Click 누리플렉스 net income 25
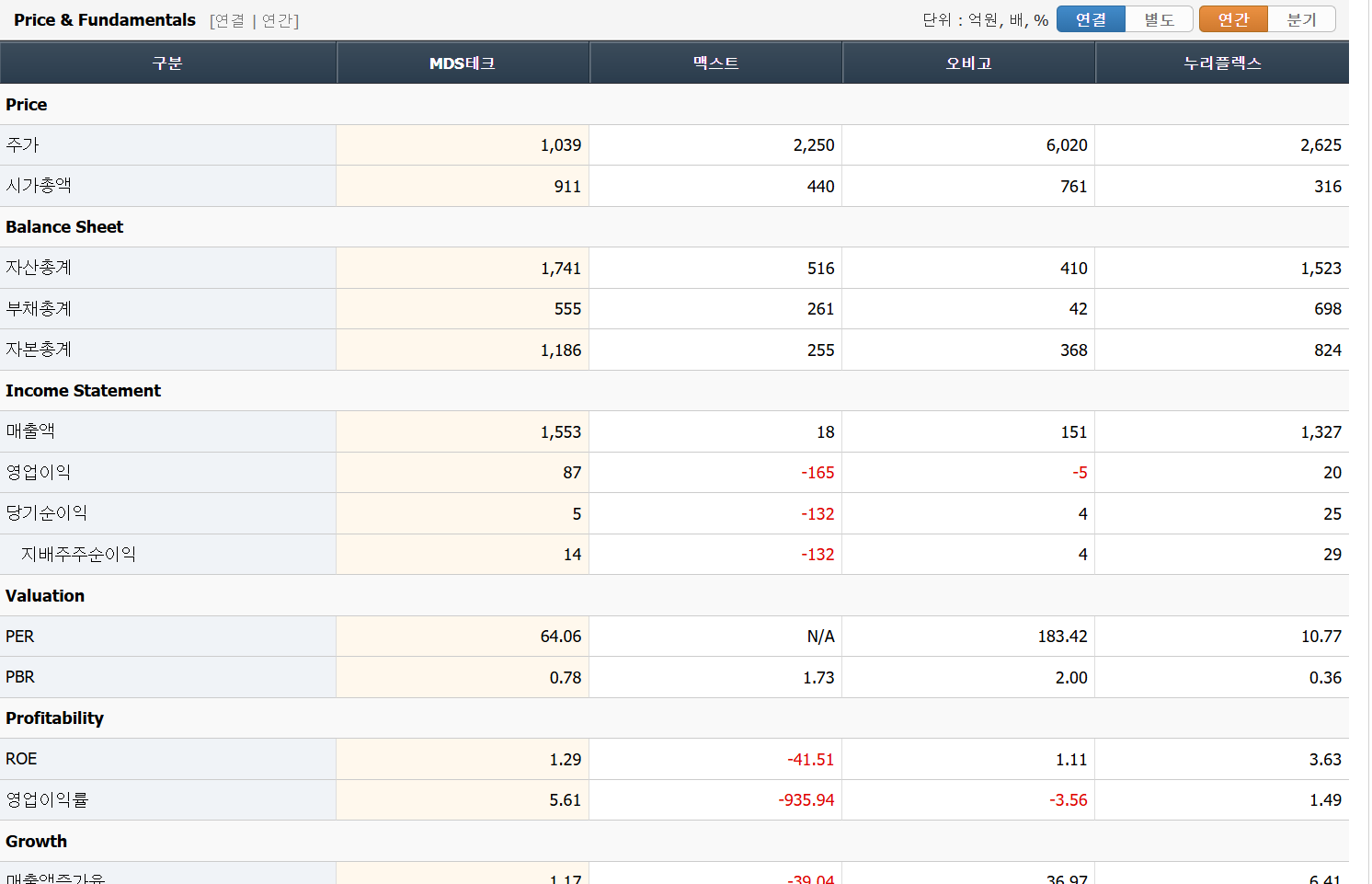Screen dimensions: 1372x884 point(1332,514)
